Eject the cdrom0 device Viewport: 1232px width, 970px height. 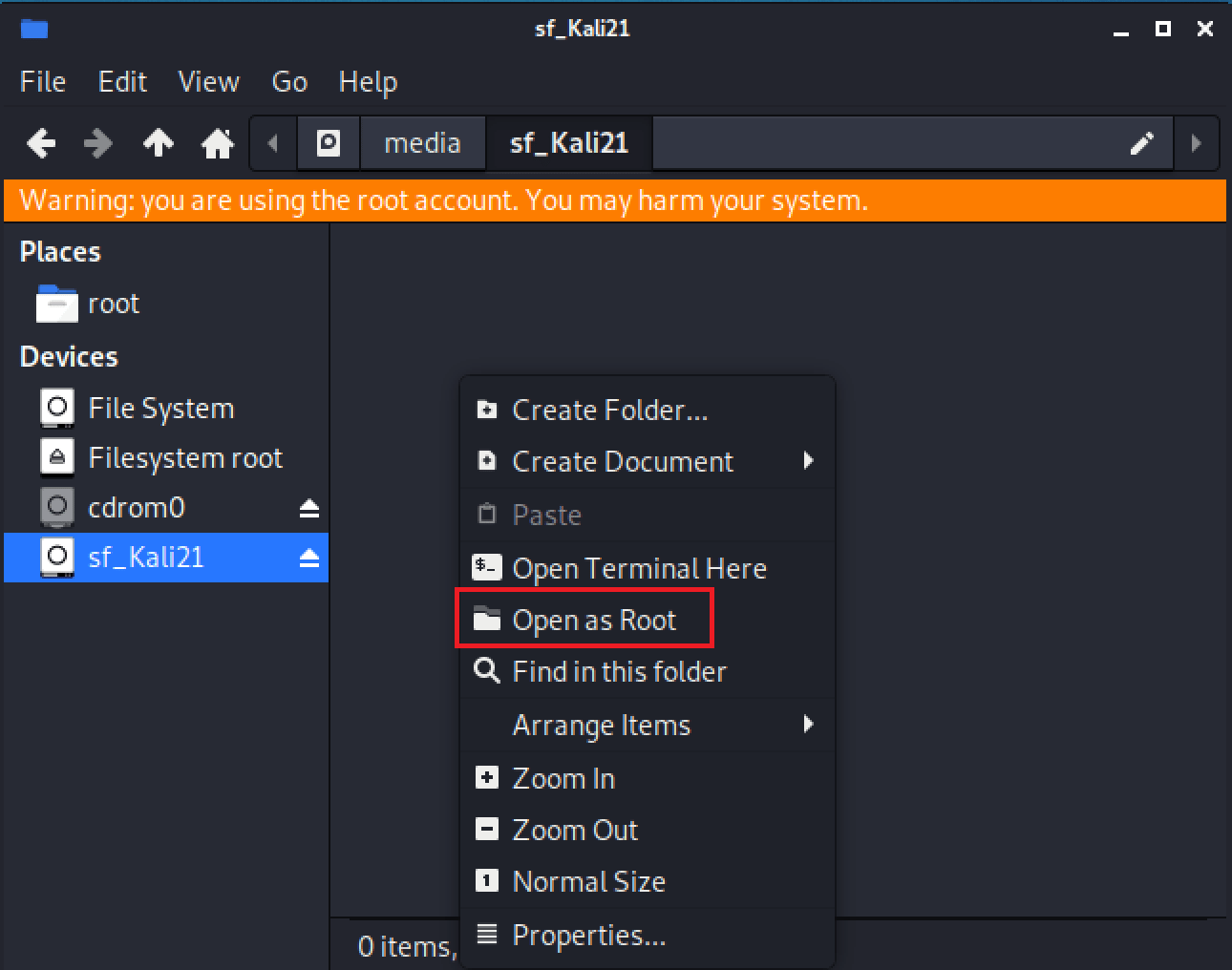(308, 507)
